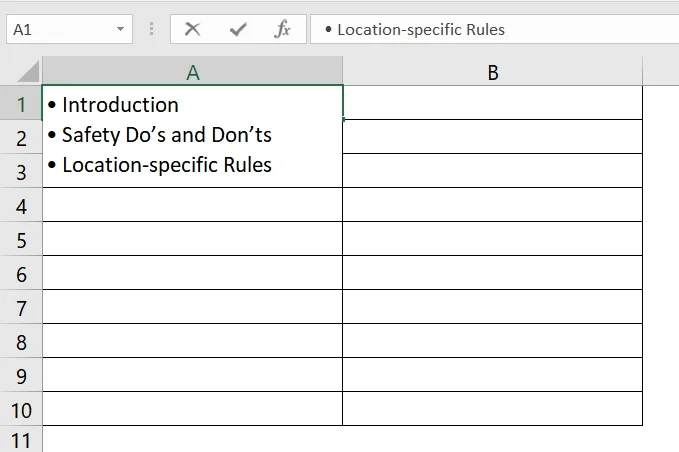
Task: Select the row 10 header
Action: tap(21, 409)
